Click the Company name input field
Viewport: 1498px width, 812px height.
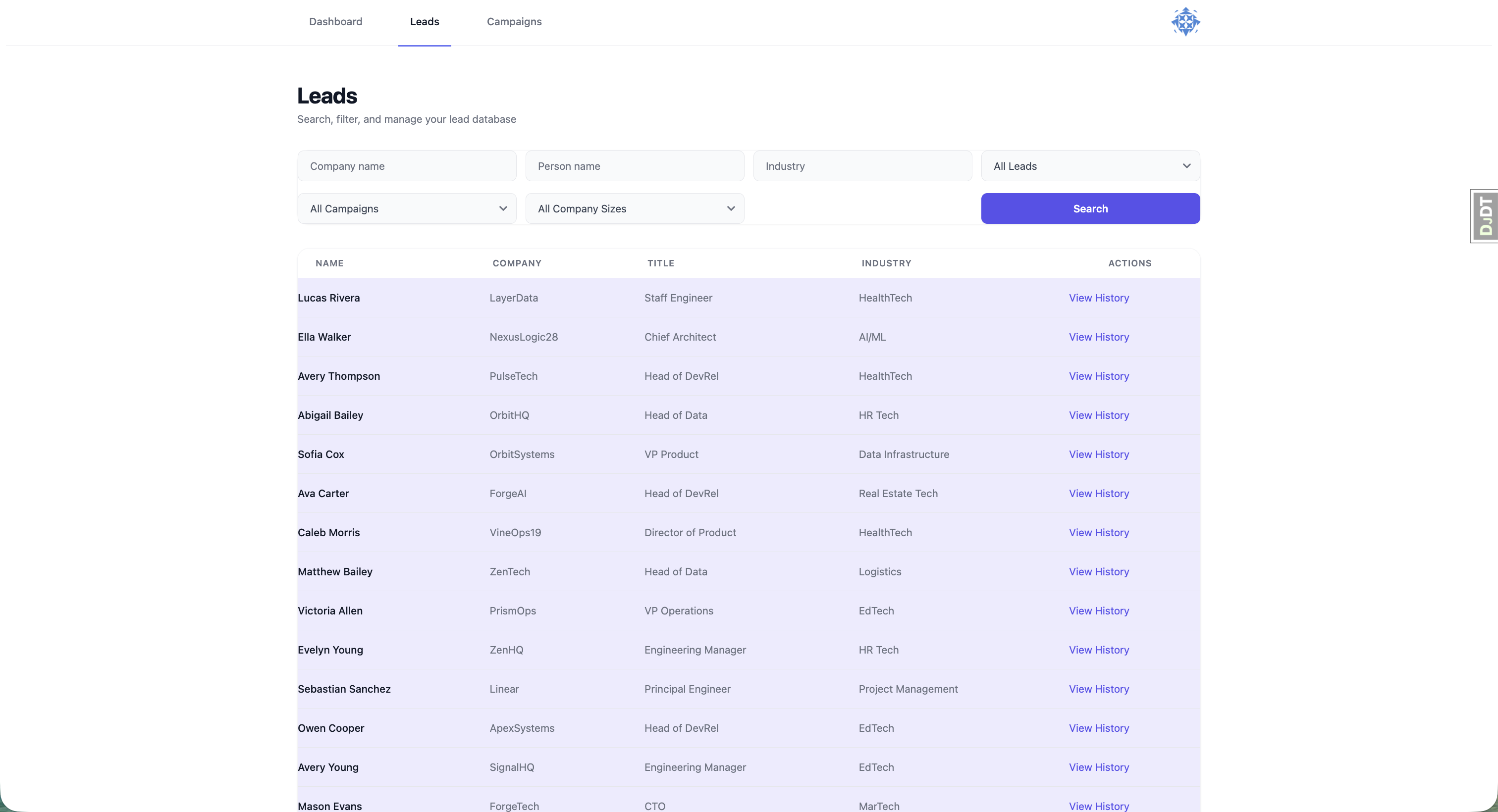pyautogui.click(x=407, y=166)
